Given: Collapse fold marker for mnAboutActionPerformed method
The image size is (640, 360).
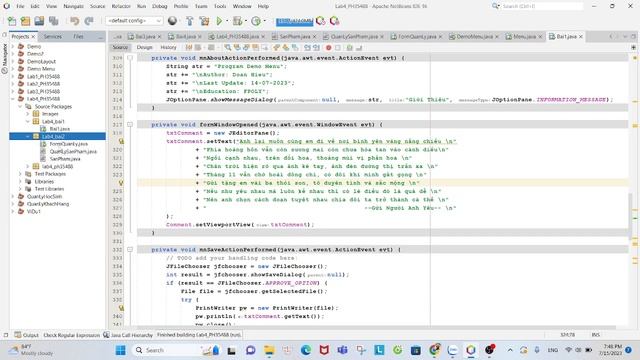Looking at the screenshot, I should pyautogui.click(x=130, y=58).
